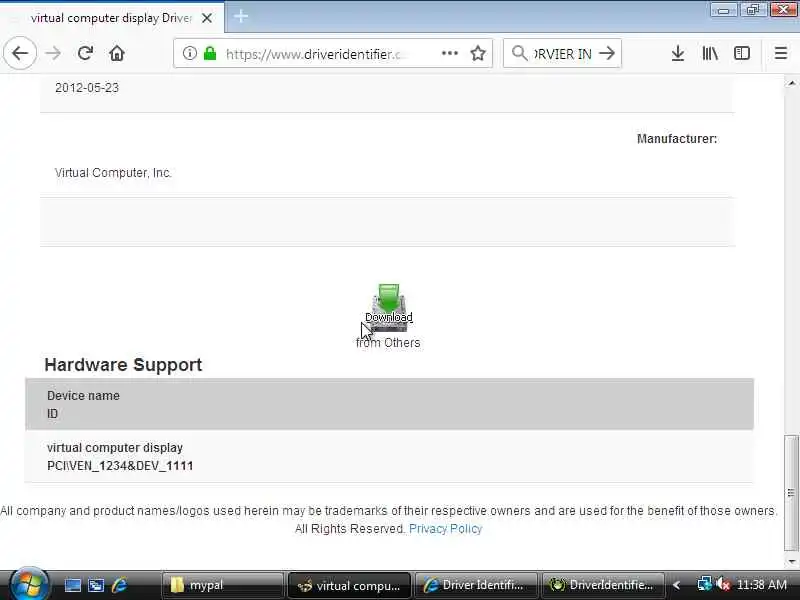Screen dimensions: 800x600
Task: Open a new browser tab
Action: (x=241, y=16)
